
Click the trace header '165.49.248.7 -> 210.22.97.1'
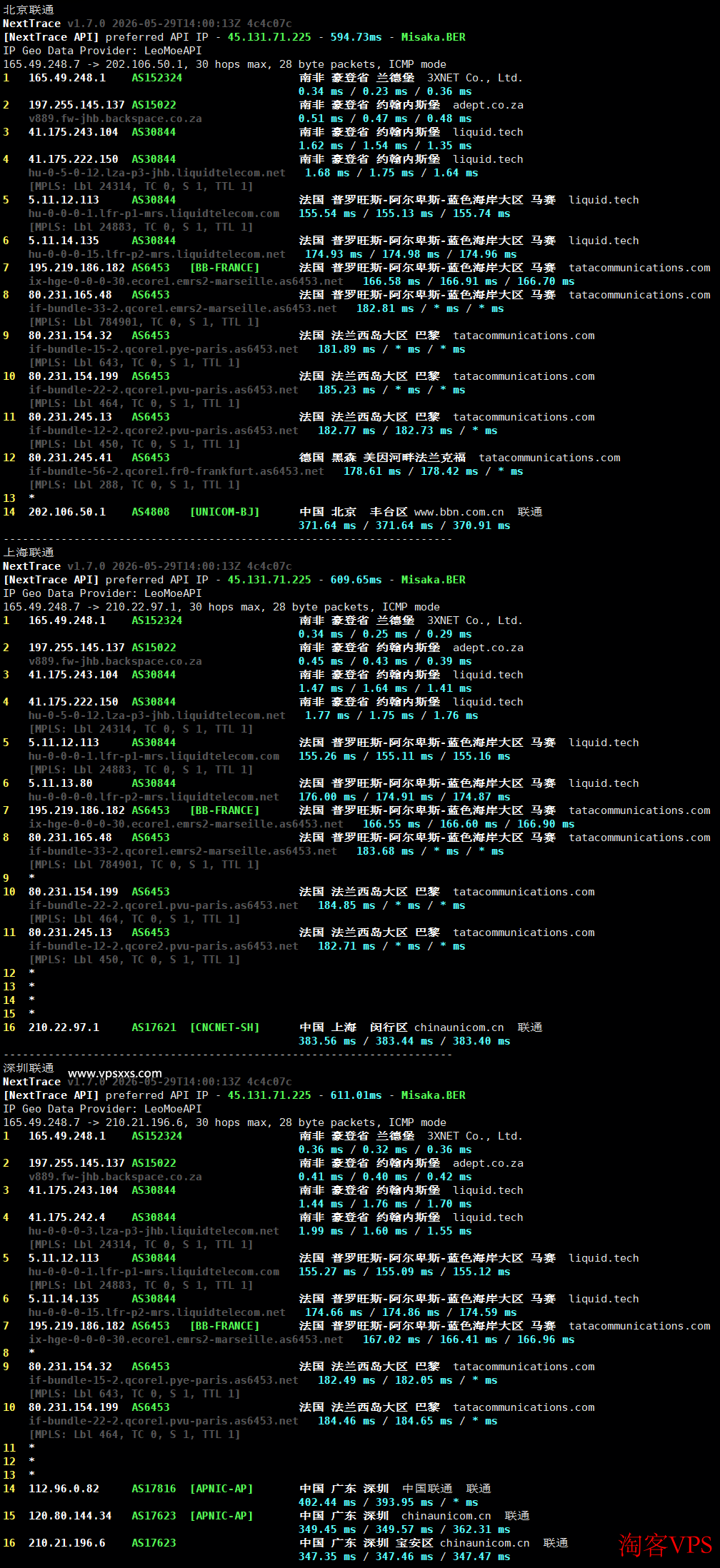tap(90, 607)
